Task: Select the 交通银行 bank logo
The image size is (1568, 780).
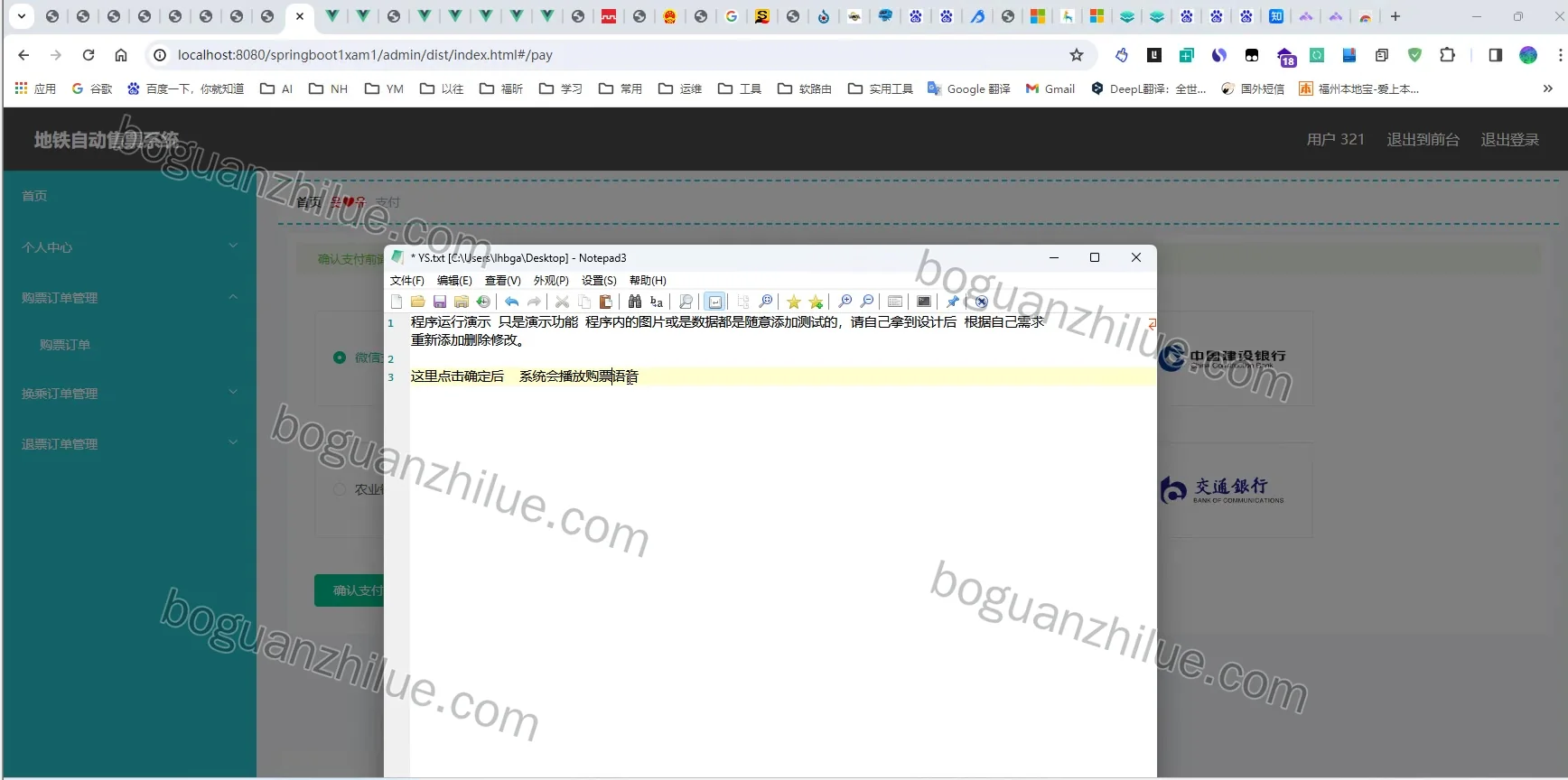Action: (x=1222, y=490)
